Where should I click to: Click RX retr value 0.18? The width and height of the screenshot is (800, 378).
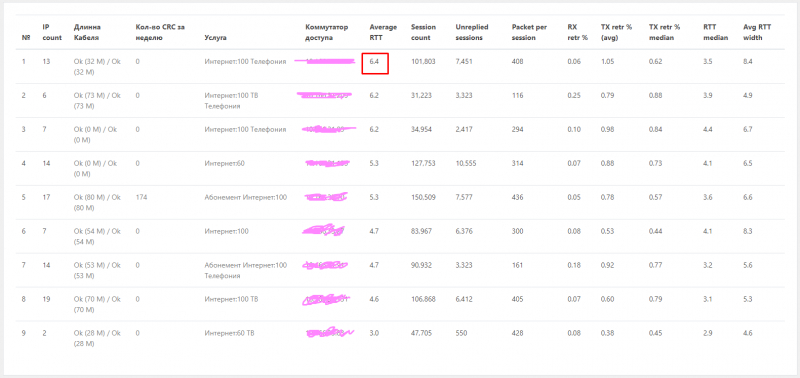pyautogui.click(x=573, y=265)
